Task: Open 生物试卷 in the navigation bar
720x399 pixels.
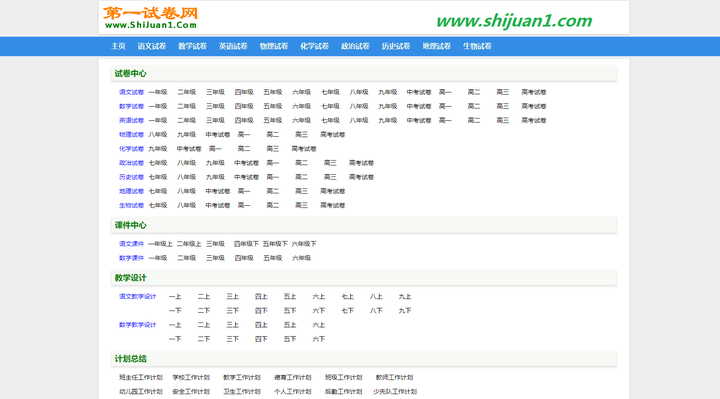Action: (x=477, y=46)
